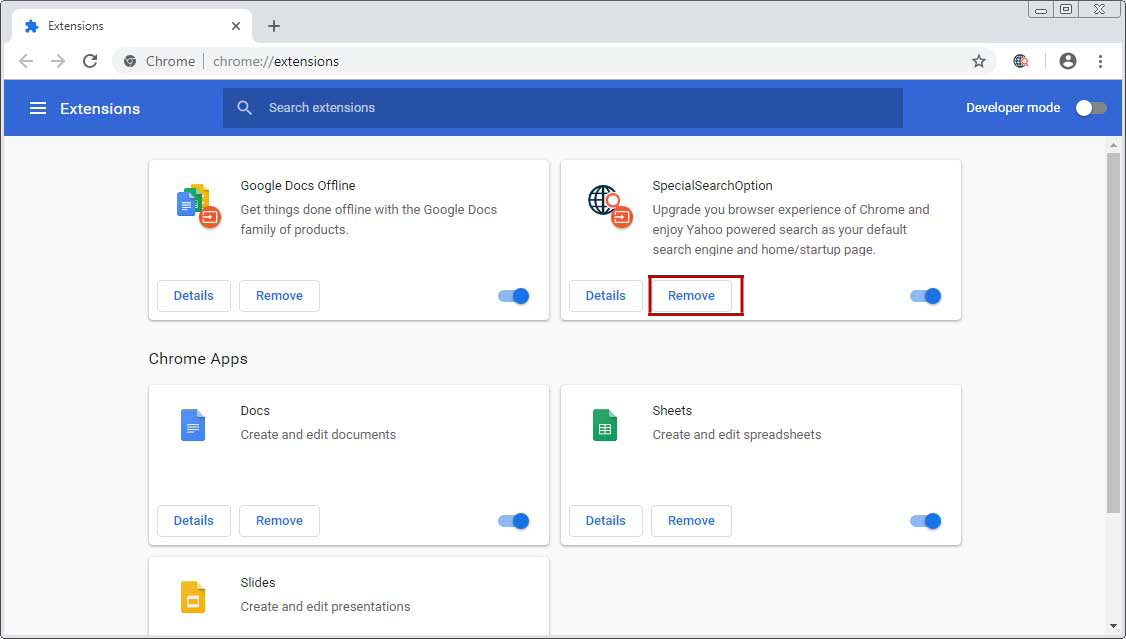Click the 'Create and edit spreadsheets' description
This screenshot has width=1126, height=639.
(737, 434)
